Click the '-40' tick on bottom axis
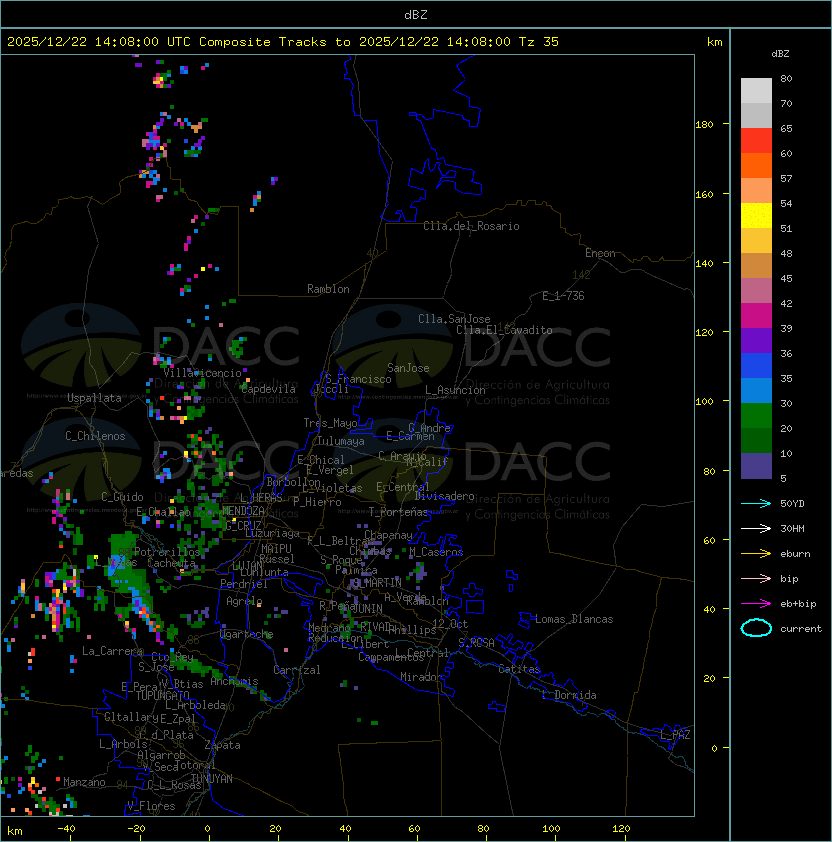This screenshot has width=832, height=842. [66, 829]
